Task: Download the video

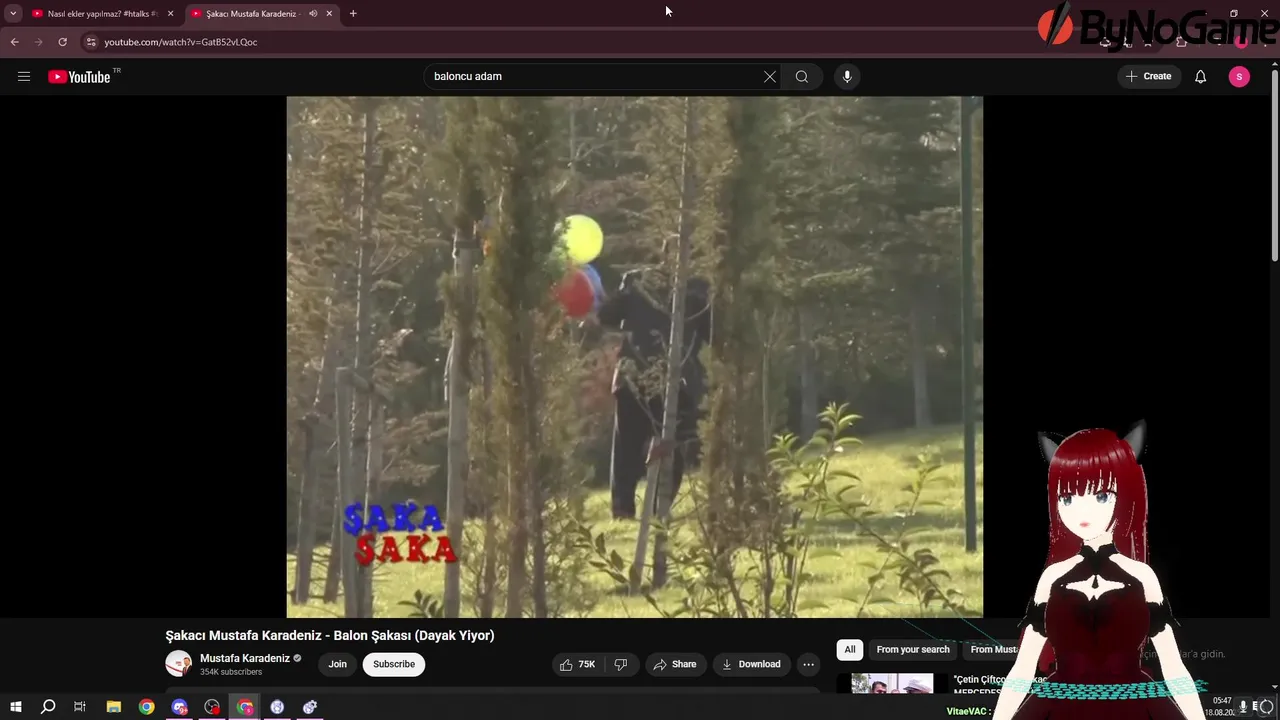Action: (x=751, y=664)
